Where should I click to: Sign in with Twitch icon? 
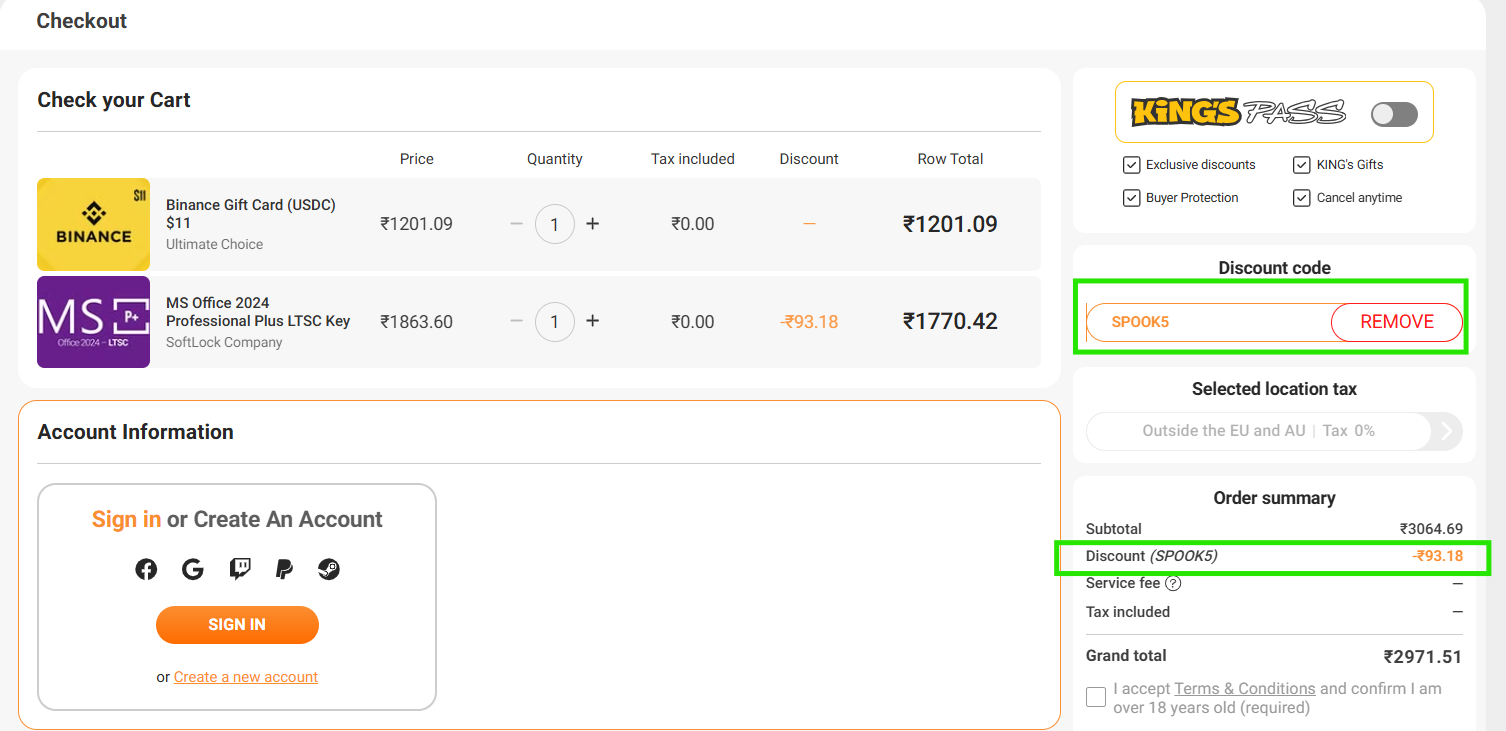pyautogui.click(x=240, y=569)
